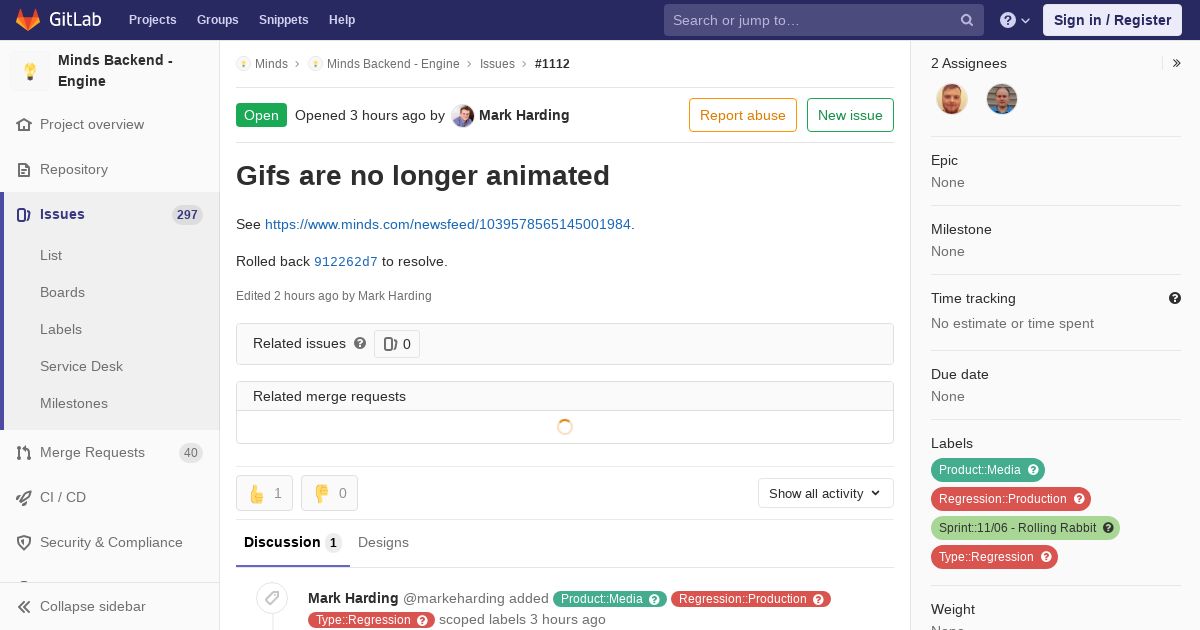Click the 40 merge requests badge
Viewport: 1200px width, 630px height.
tap(190, 453)
